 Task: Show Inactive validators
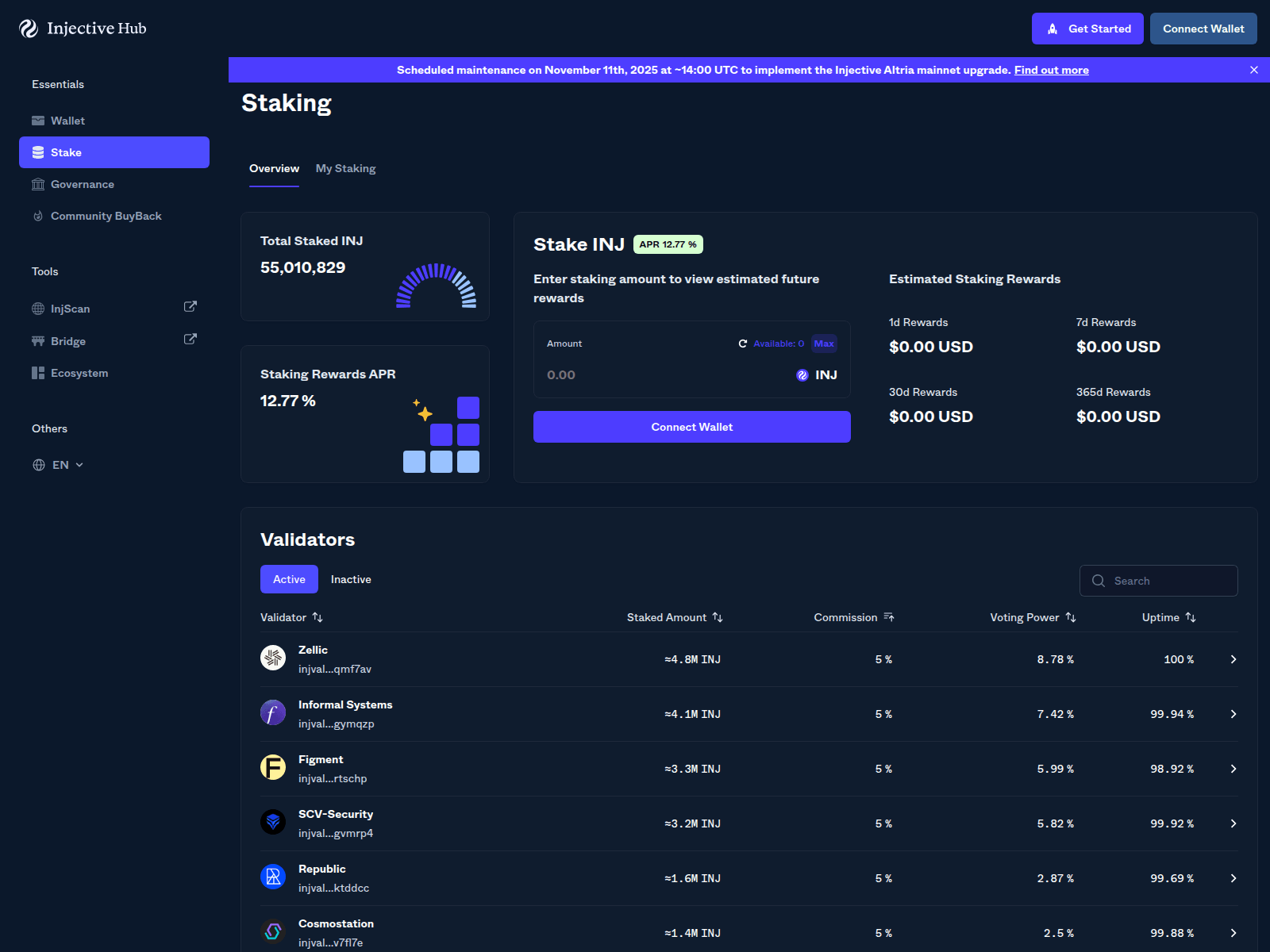(x=351, y=579)
